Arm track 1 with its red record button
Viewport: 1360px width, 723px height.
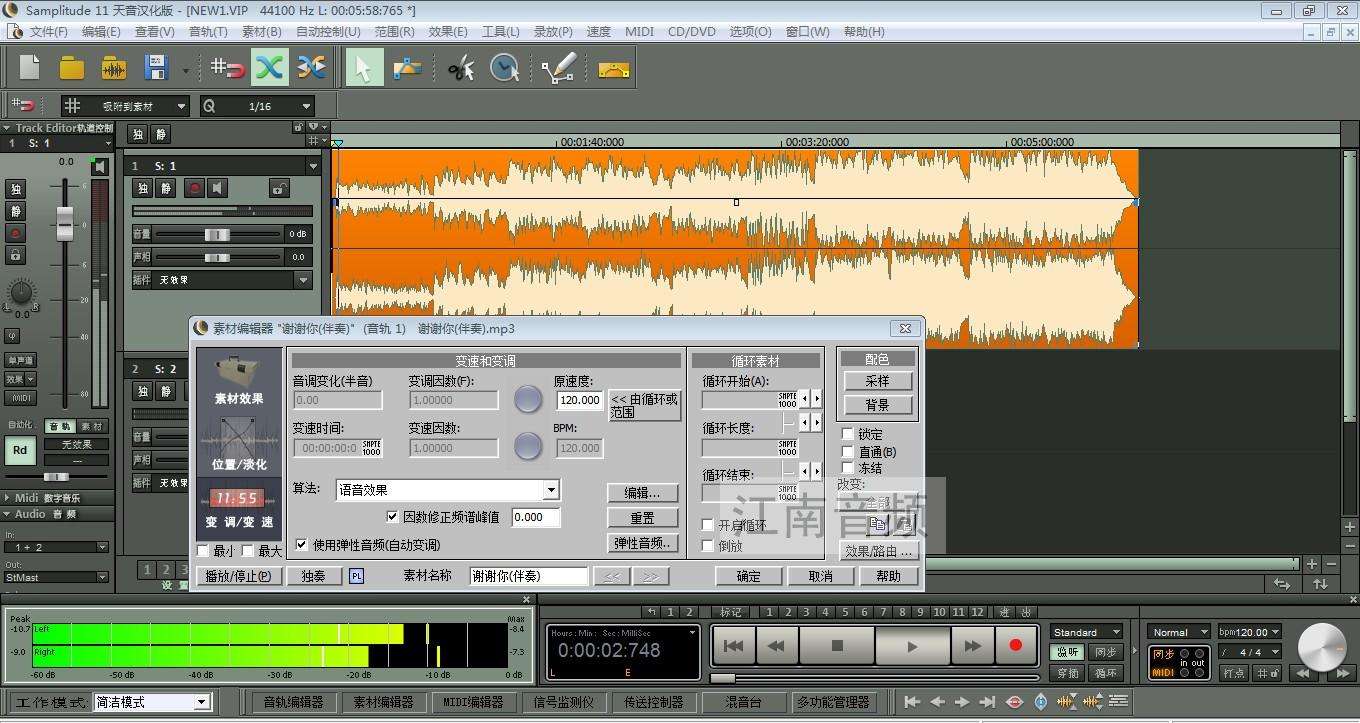tap(194, 188)
